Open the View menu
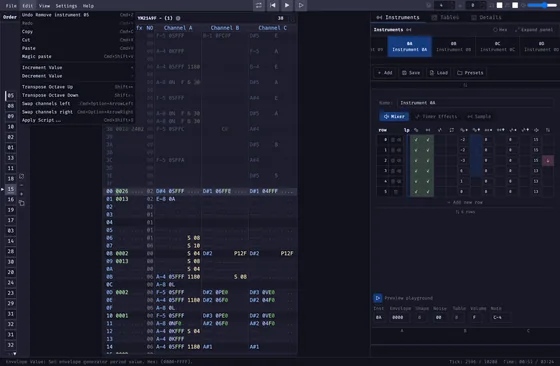 click(x=44, y=6)
